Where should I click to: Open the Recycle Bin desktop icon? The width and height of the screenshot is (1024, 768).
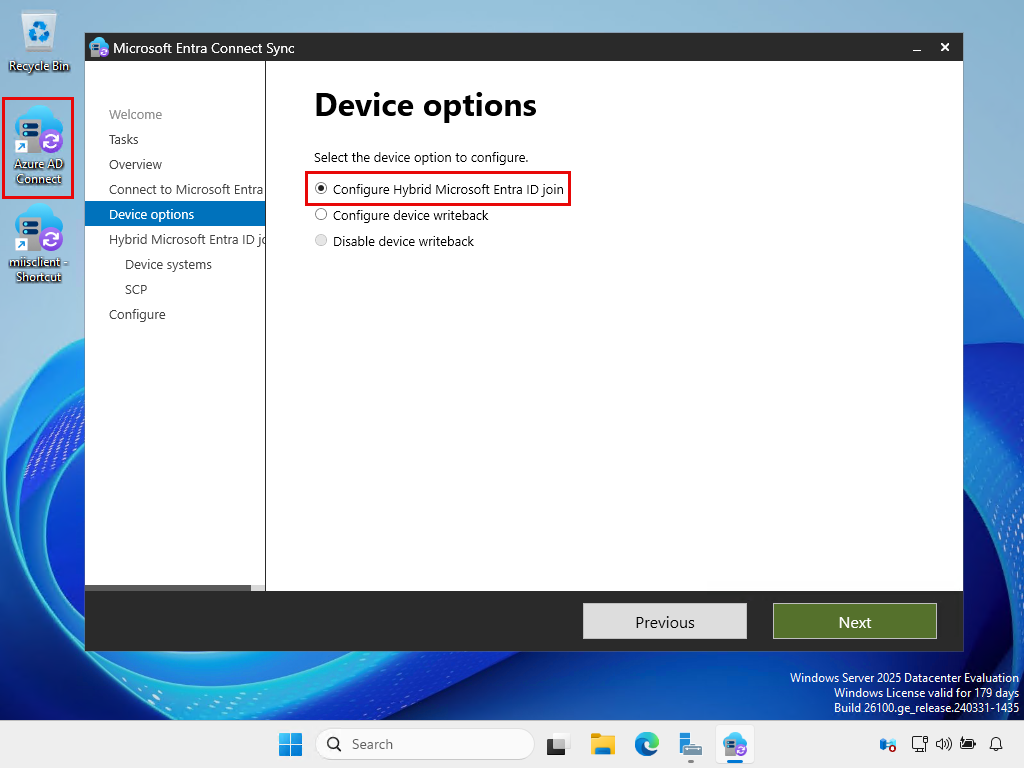pos(39,42)
